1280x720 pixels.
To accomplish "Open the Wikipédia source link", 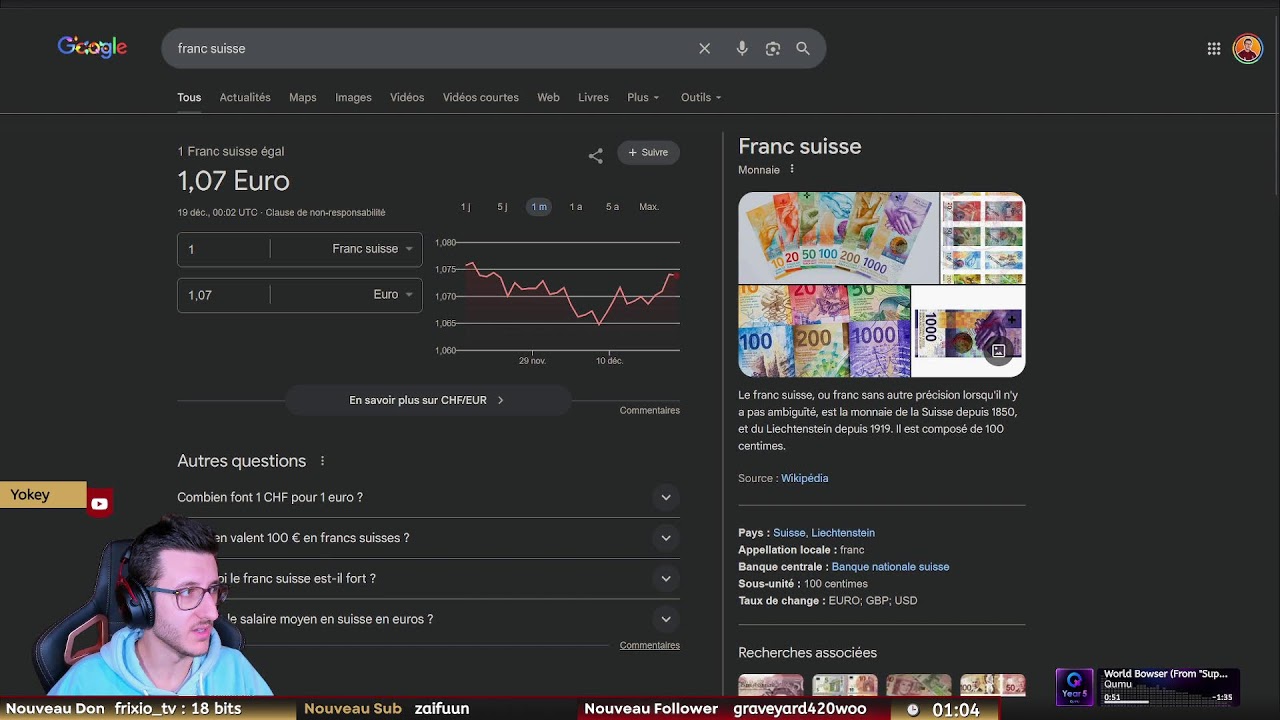I will click(805, 478).
